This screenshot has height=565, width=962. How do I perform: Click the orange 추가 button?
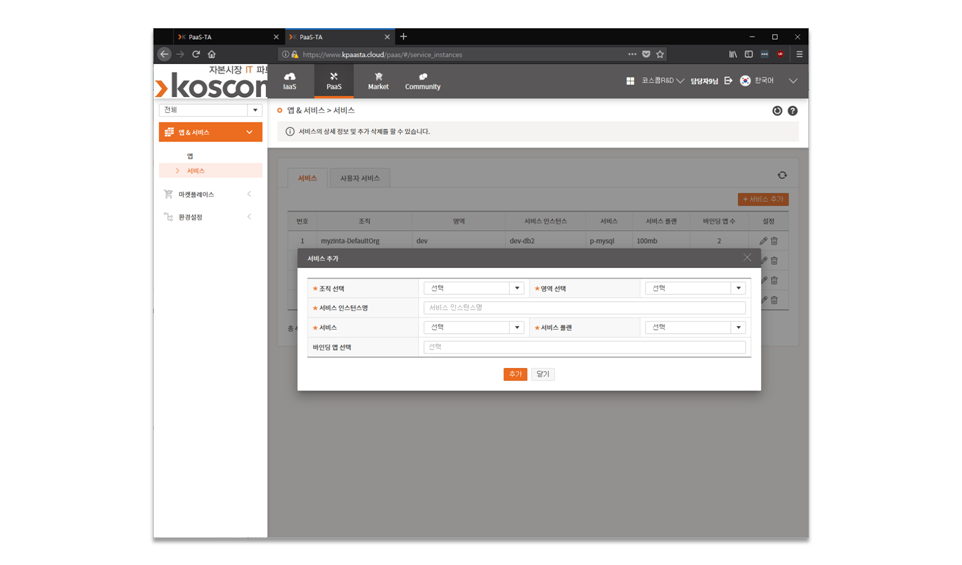(515, 374)
